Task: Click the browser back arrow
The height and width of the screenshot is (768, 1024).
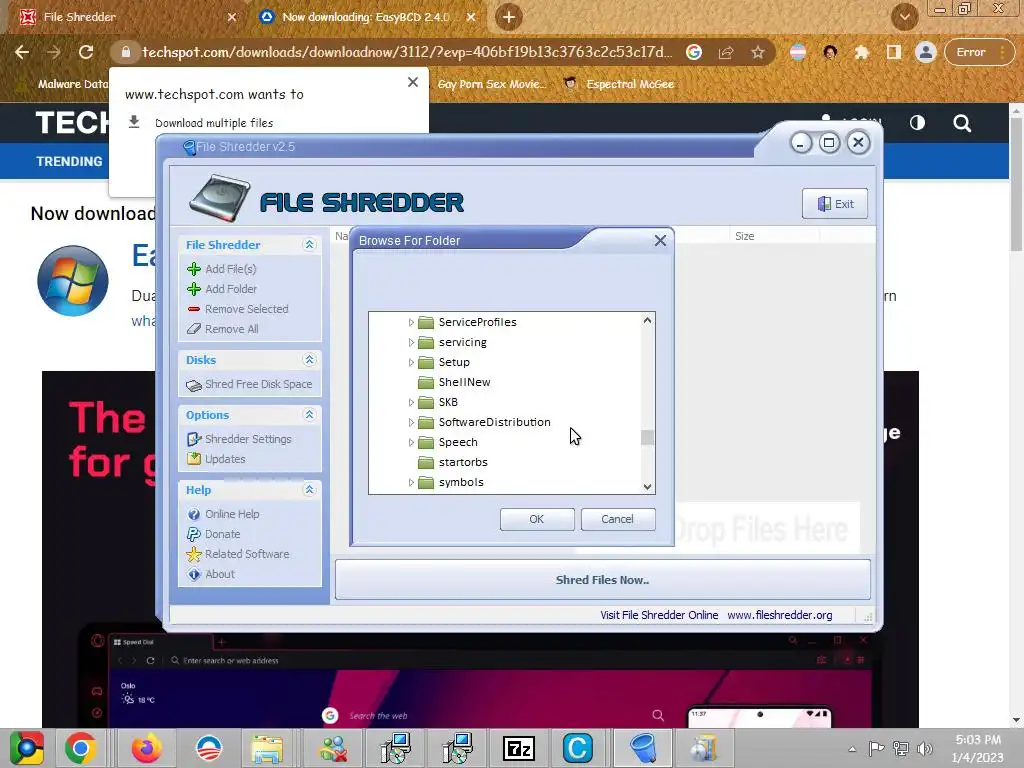Action: pos(22,52)
